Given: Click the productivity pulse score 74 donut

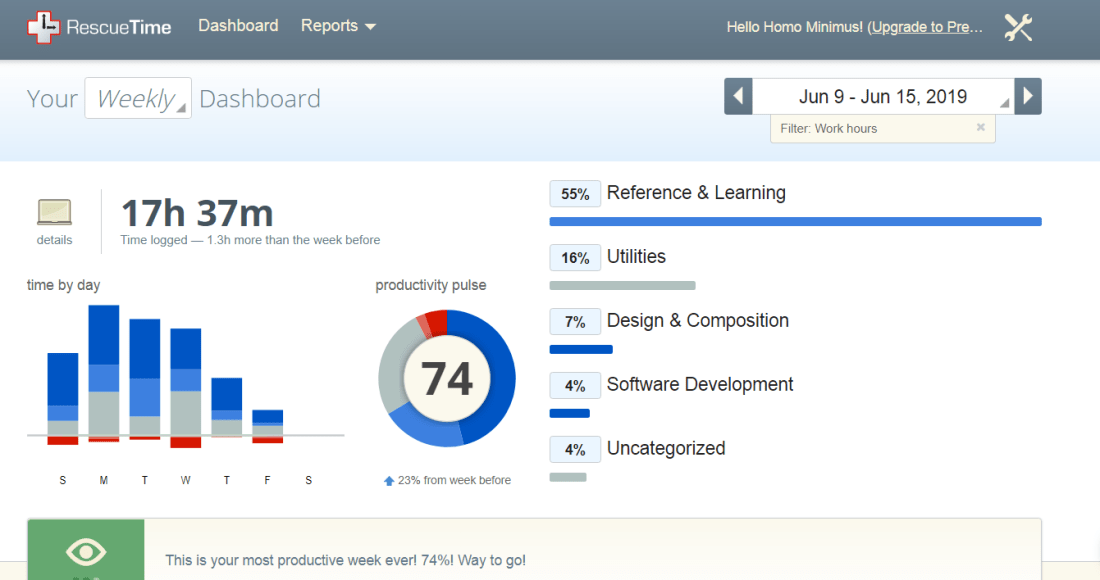Looking at the screenshot, I should (447, 379).
